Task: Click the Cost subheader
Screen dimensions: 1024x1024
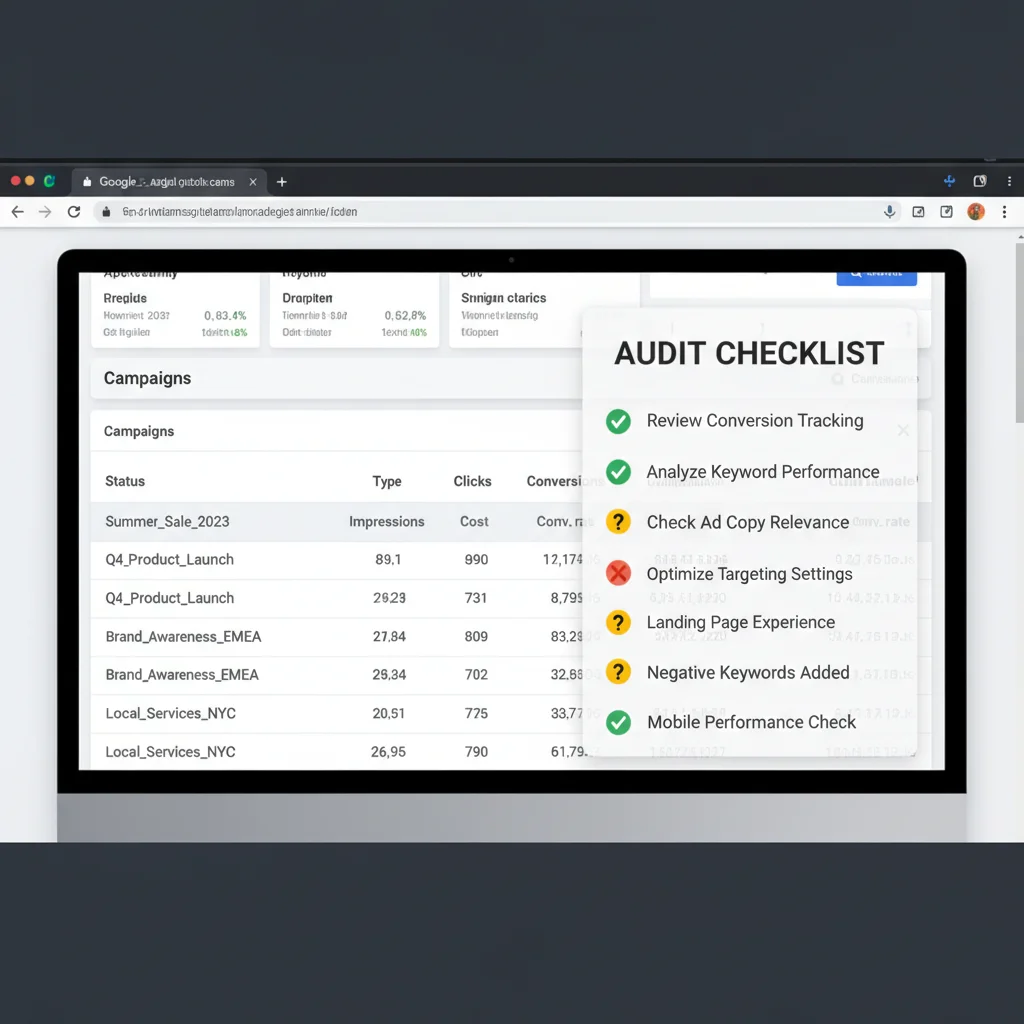Action: click(x=474, y=522)
